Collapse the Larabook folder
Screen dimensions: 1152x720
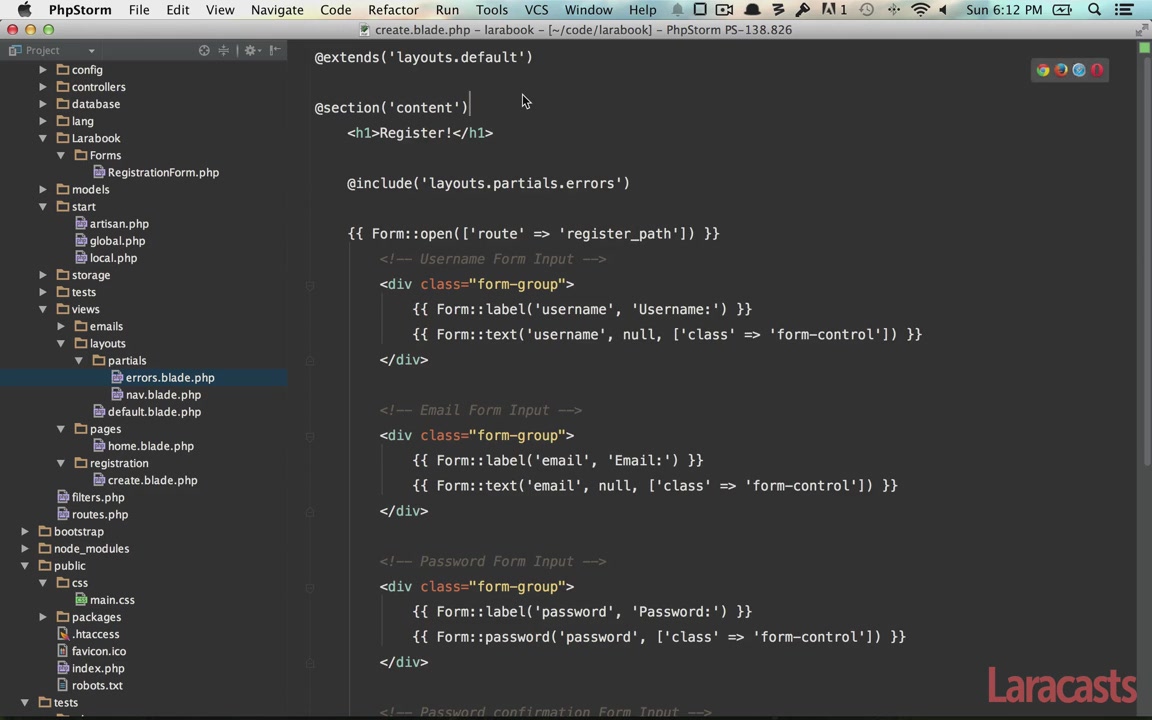pos(43,138)
